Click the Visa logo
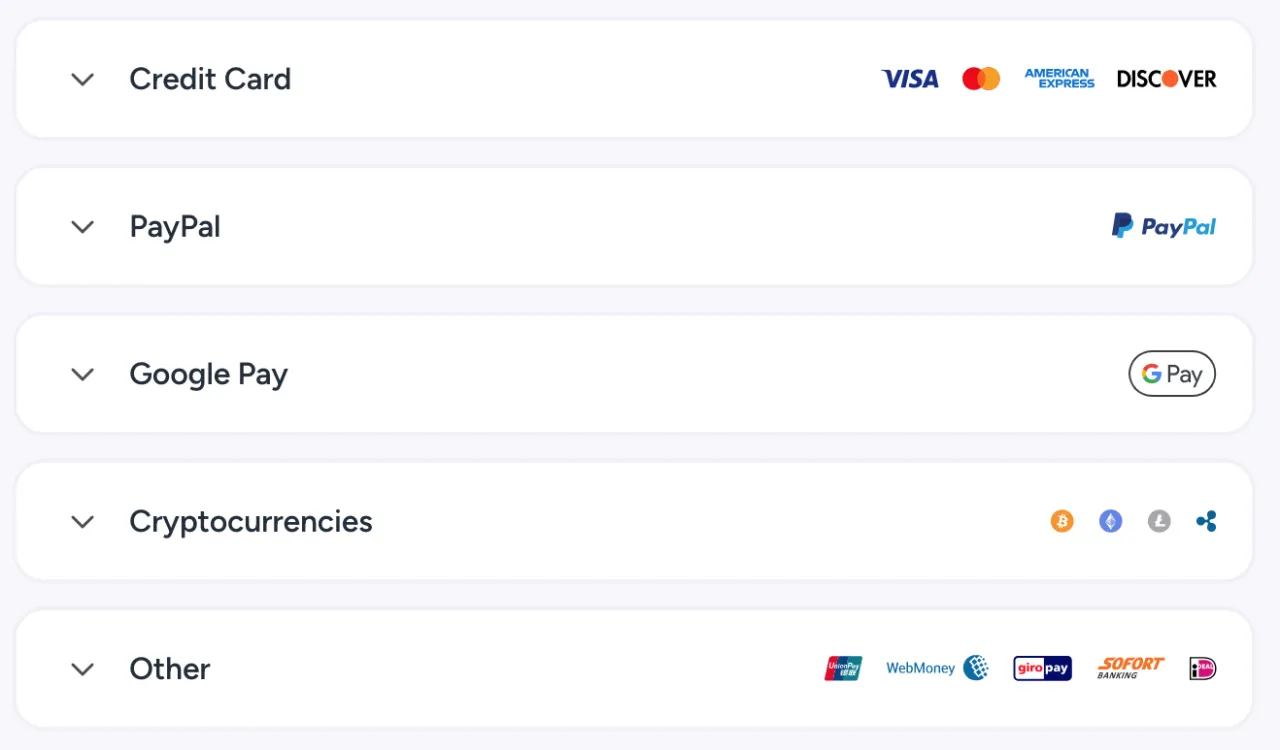Image resolution: width=1280 pixels, height=750 pixels. (910, 79)
